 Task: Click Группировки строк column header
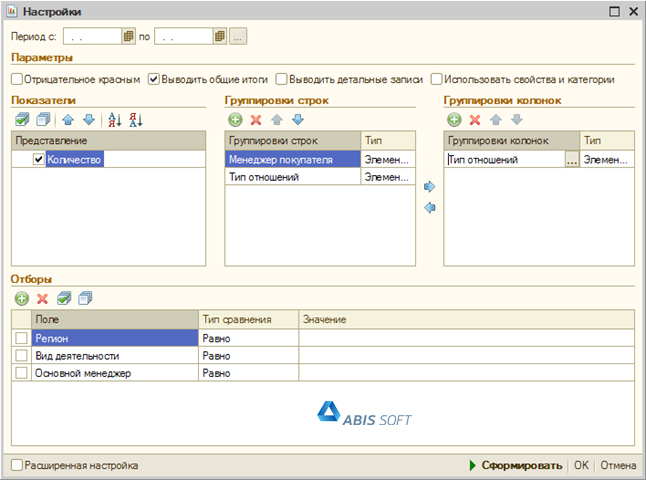point(293,140)
